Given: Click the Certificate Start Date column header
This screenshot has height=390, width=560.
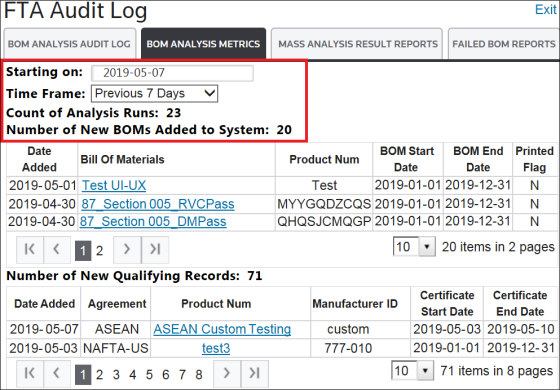Looking at the screenshot, I should click(447, 304).
